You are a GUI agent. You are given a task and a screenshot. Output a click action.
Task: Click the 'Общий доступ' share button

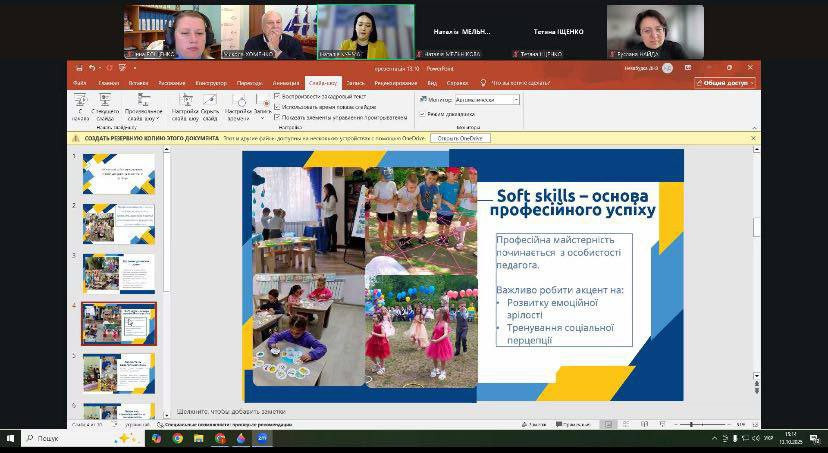(x=724, y=83)
